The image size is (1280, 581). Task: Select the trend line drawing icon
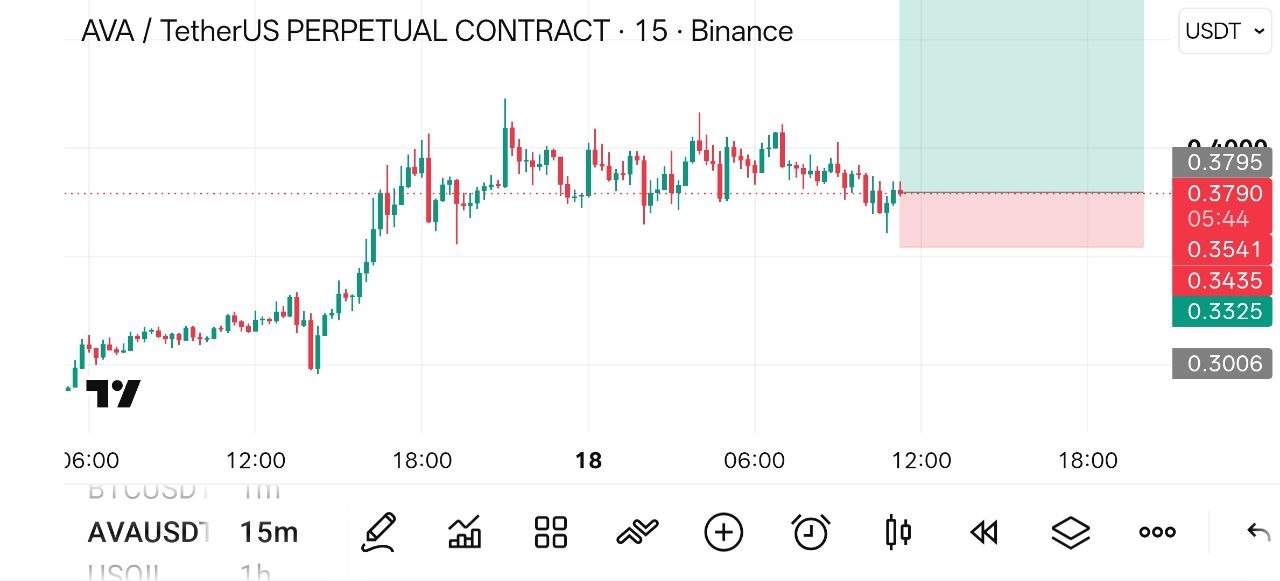click(637, 532)
